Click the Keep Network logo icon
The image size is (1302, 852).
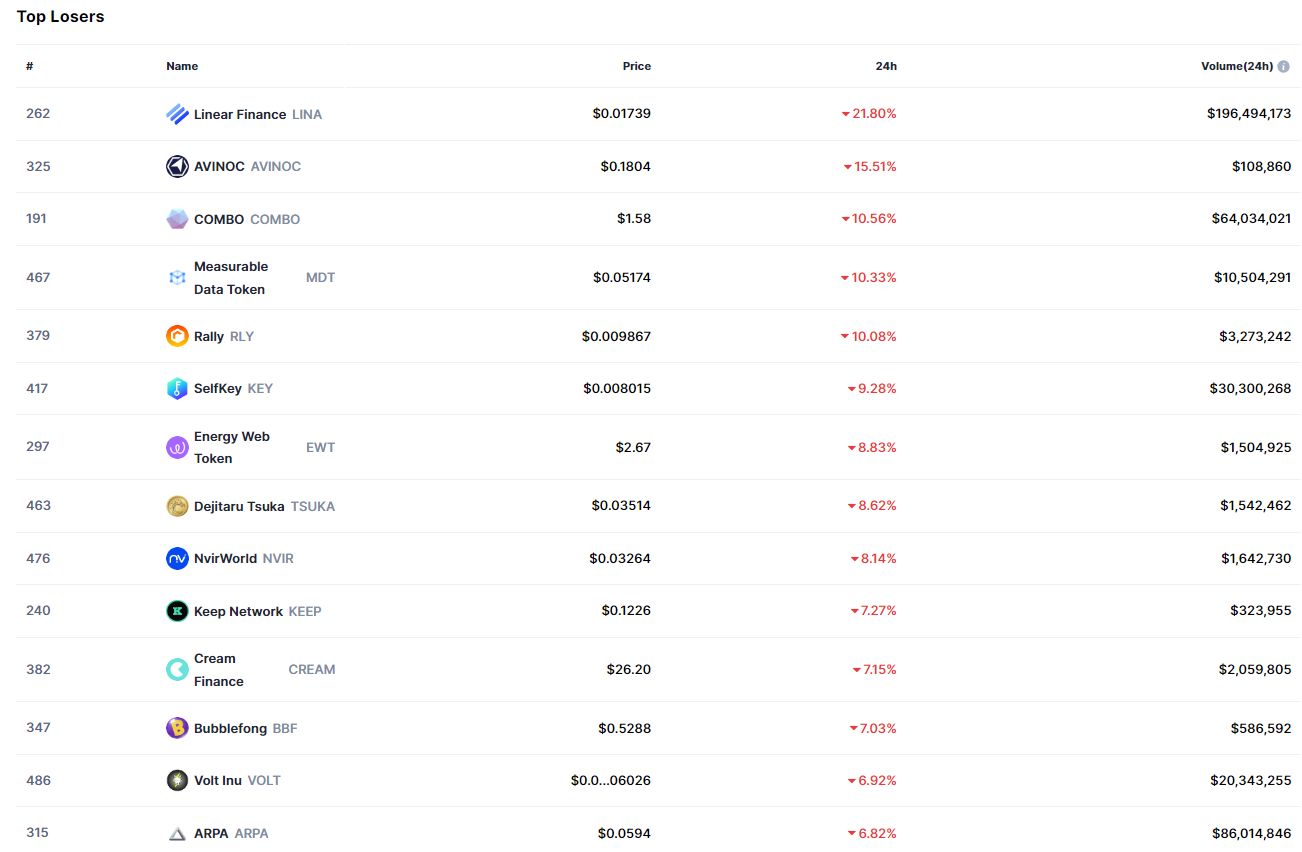(x=177, y=611)
